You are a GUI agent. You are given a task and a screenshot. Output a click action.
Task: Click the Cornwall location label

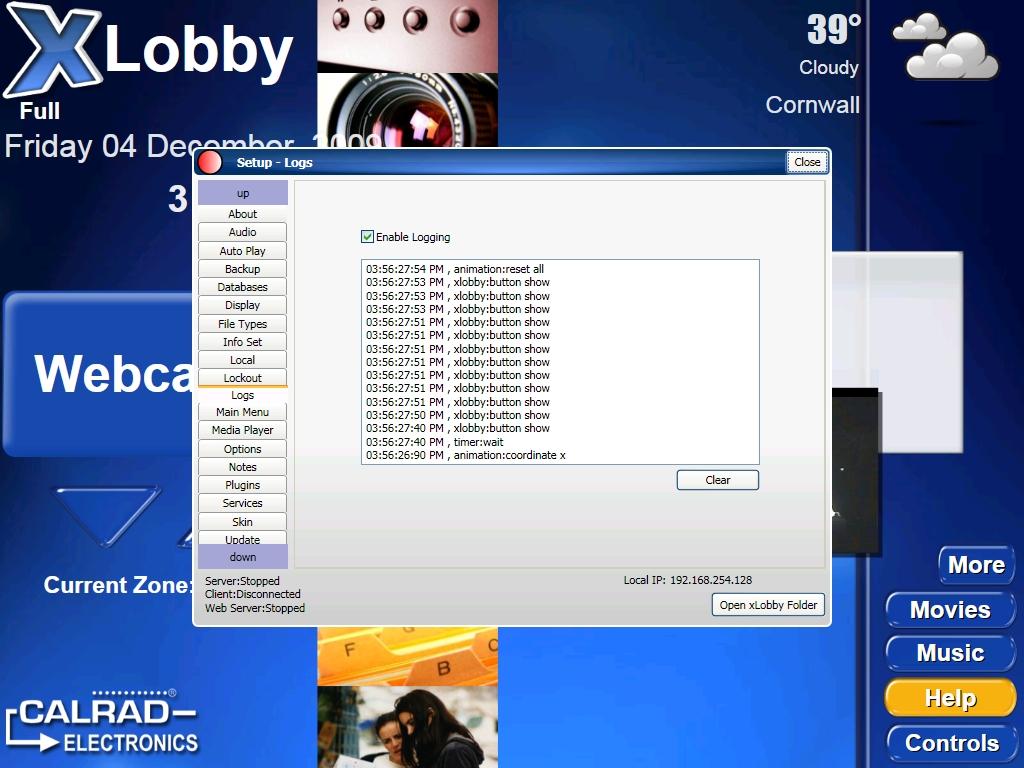[x=812, y=105]
